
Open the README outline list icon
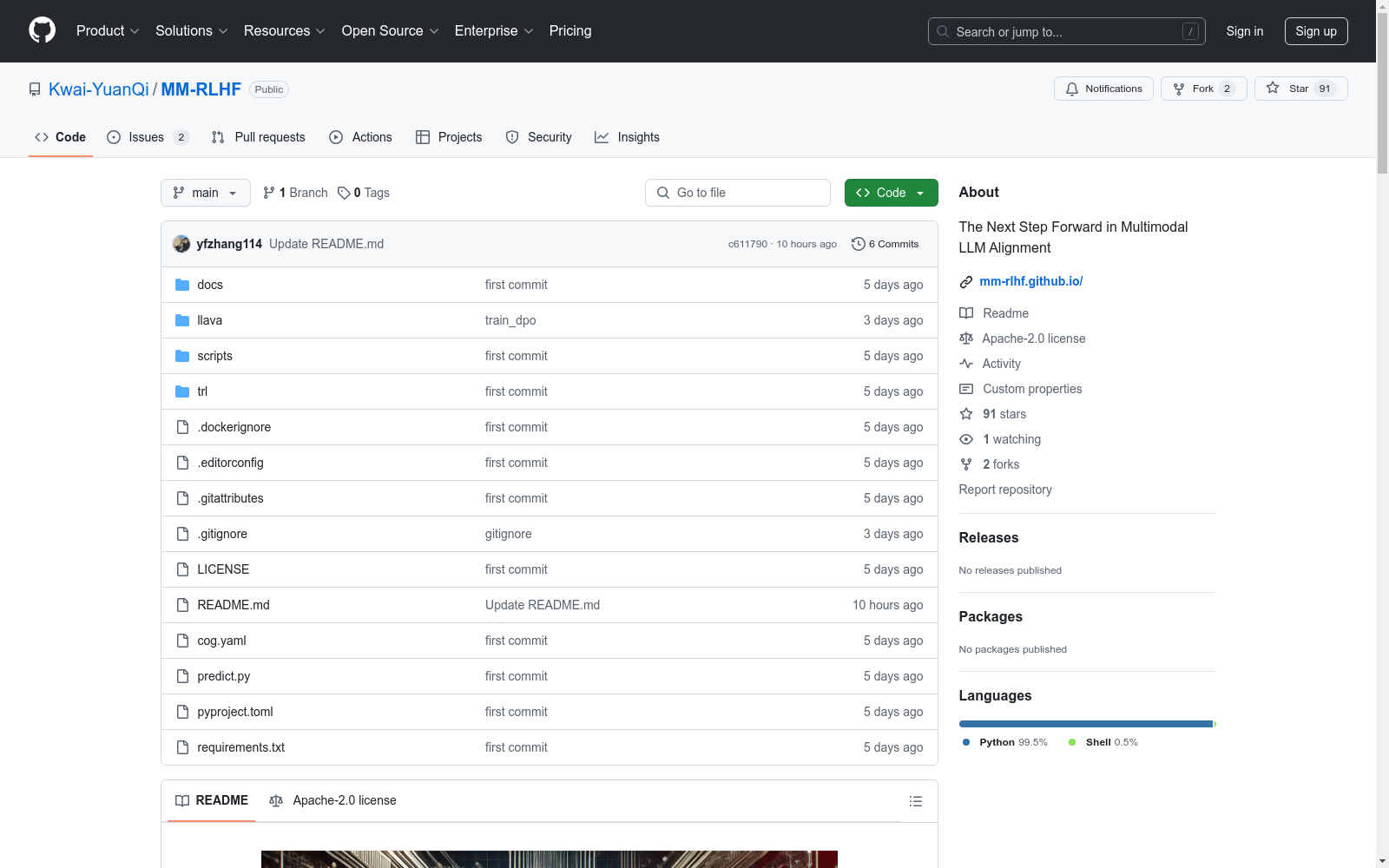[915, 801]
